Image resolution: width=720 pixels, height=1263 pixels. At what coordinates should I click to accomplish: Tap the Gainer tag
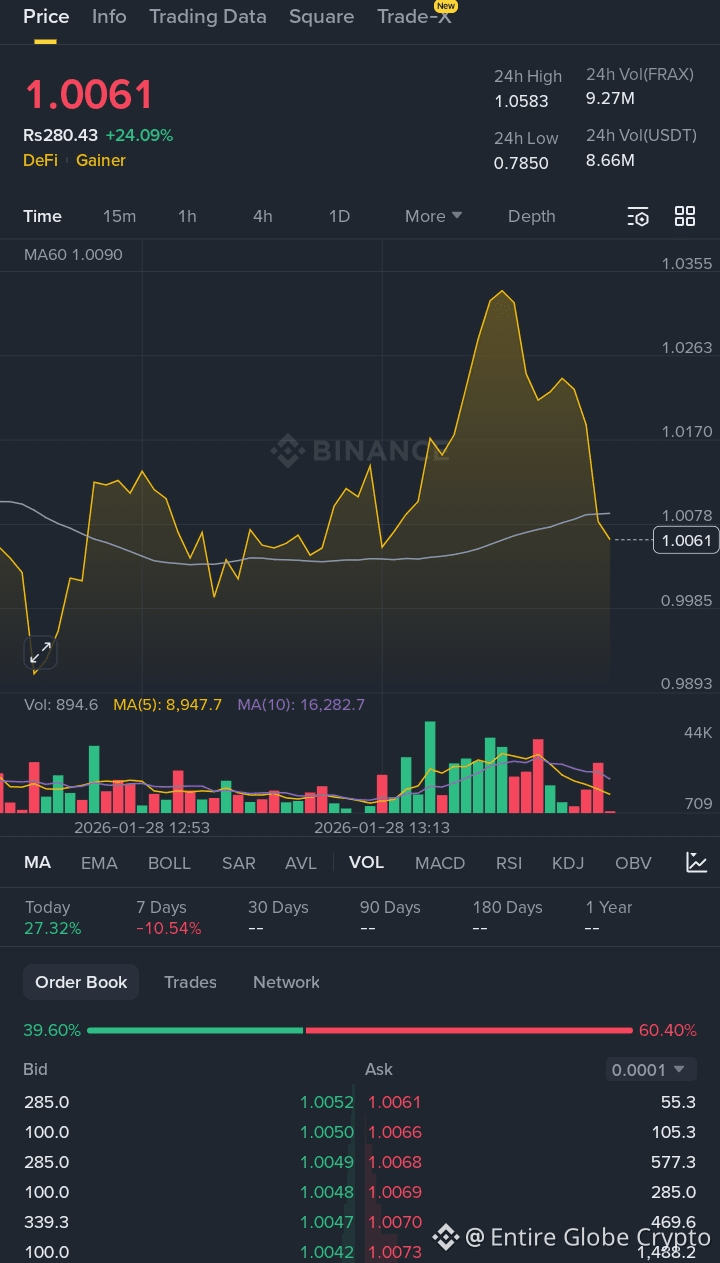(101, 160)
